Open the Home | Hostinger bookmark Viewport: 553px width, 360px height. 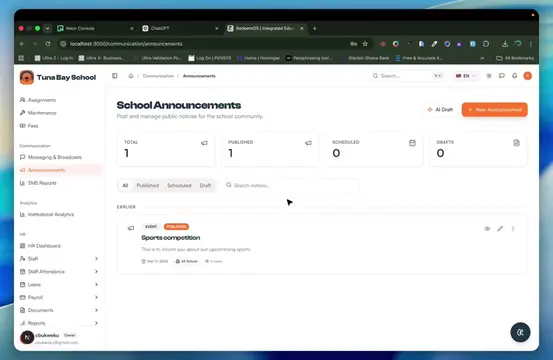[258, 58]
